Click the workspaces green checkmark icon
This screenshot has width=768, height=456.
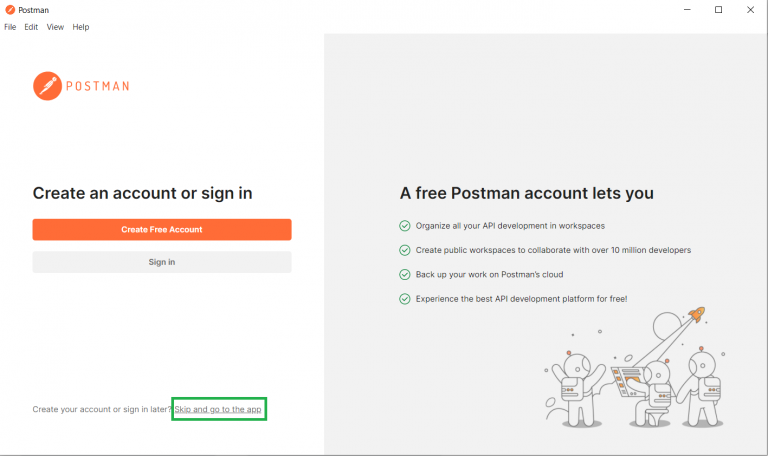click(405, 226)
